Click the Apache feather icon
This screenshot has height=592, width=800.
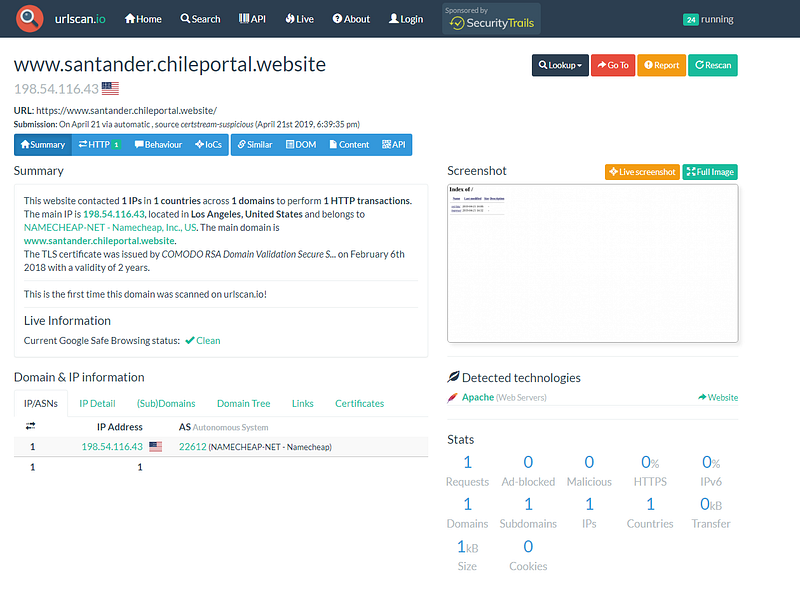[452, 398]
